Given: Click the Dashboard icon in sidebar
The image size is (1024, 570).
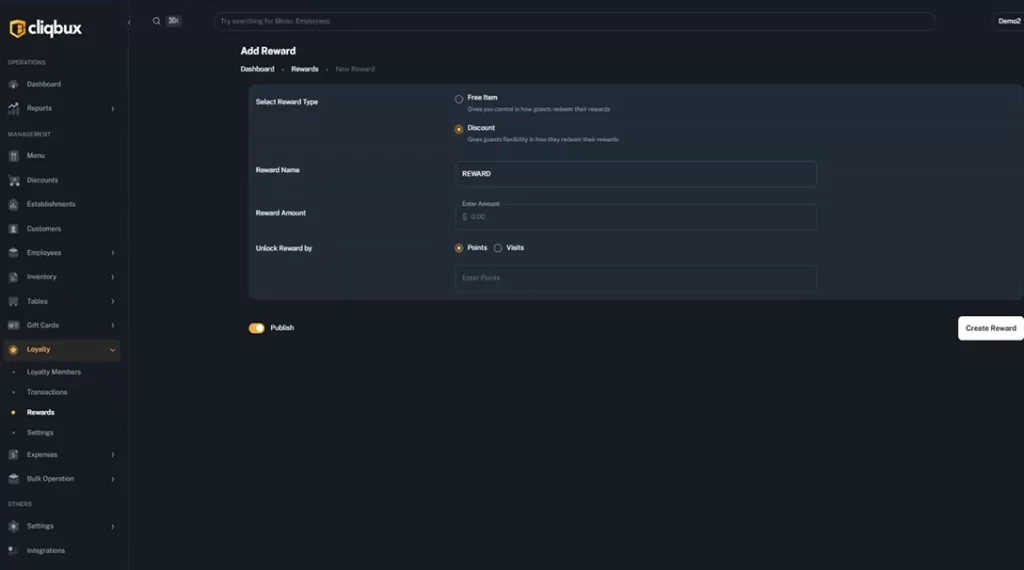Looking at the screenshot, I should pyautogui.click(x=14, y=84).
